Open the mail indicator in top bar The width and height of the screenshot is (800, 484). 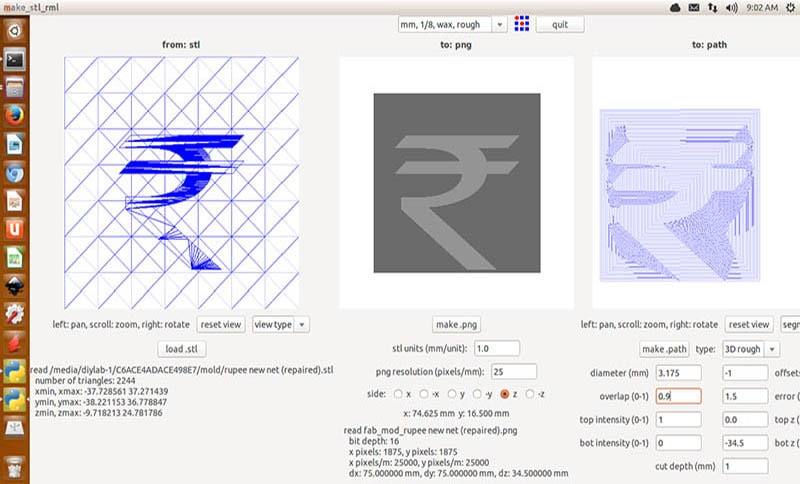click(694, 8)
